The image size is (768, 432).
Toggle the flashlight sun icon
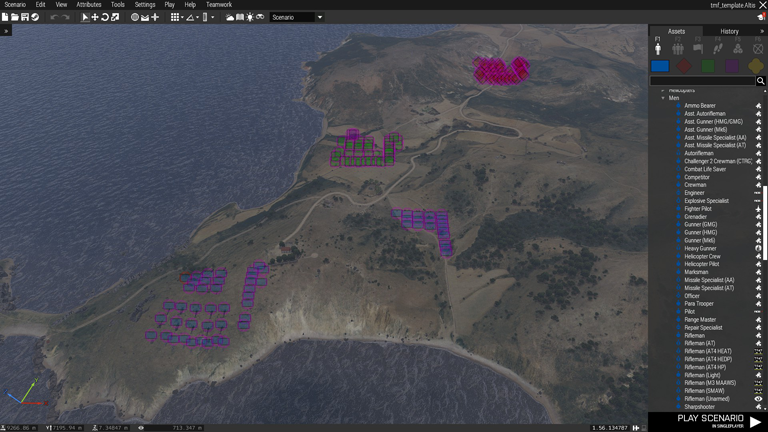pos(250,17)
